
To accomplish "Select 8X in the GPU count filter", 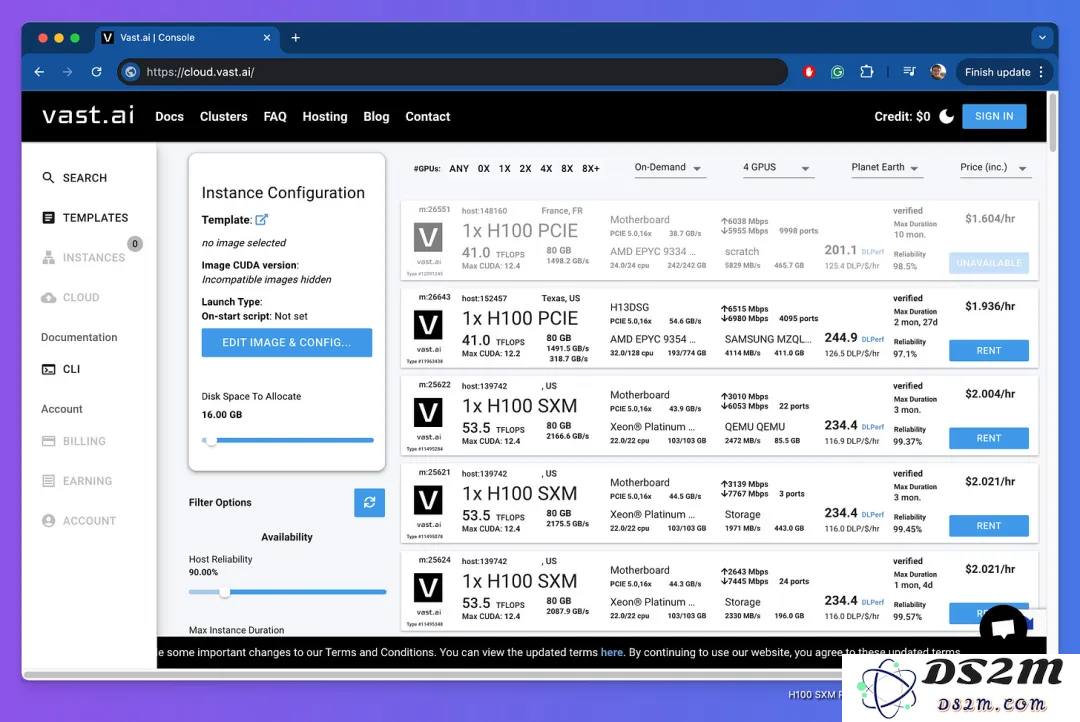I will 567,168.
